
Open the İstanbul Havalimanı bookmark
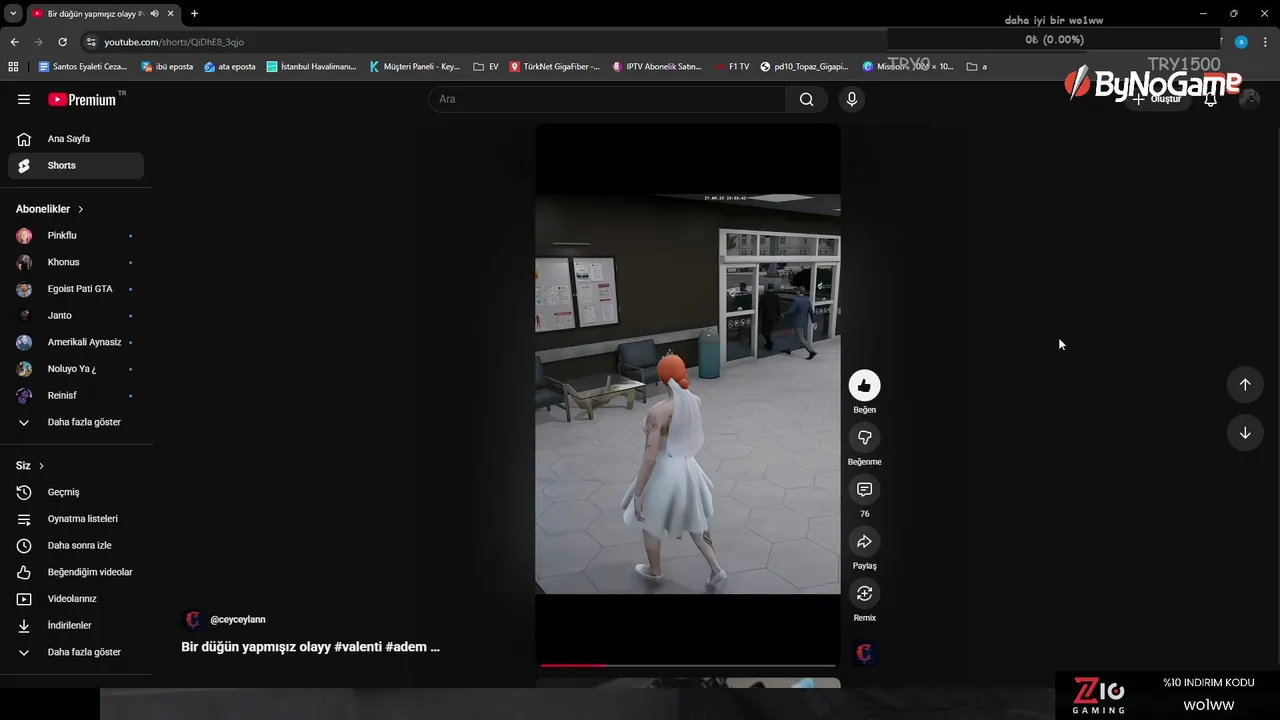(x=311, y=67)
